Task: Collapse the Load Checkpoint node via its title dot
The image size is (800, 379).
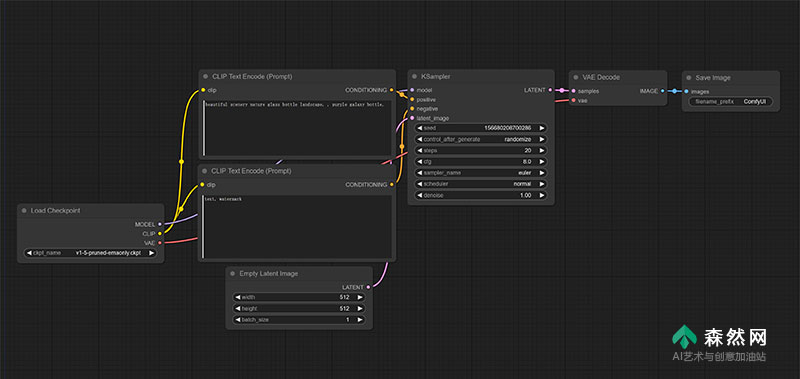Action: [x=23, y=211]
